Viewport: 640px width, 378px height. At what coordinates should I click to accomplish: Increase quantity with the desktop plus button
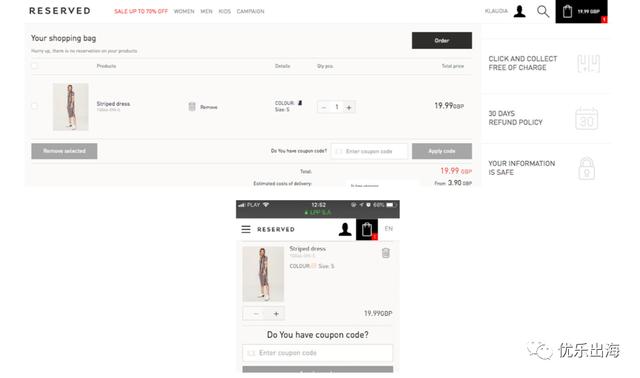[349, 107]
